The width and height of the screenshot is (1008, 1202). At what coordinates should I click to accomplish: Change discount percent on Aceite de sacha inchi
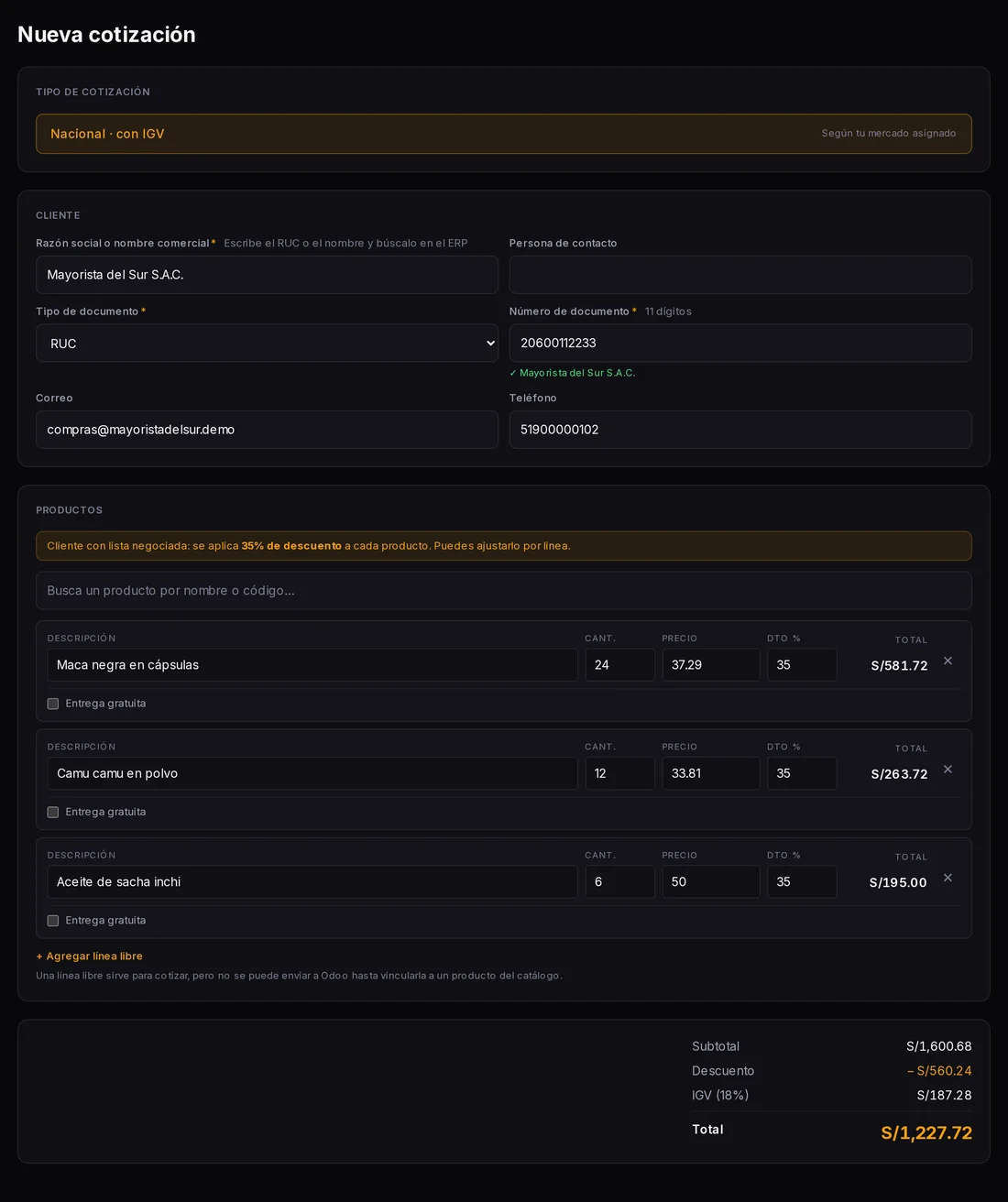pos(802,881)
